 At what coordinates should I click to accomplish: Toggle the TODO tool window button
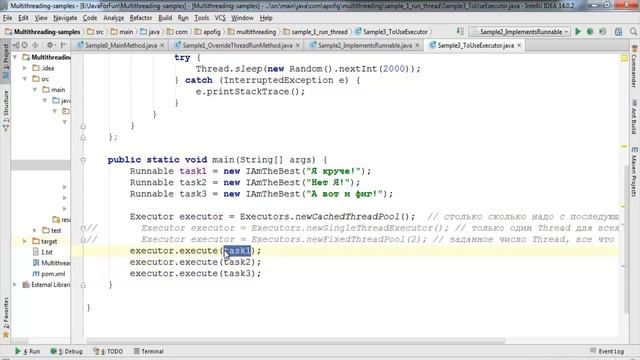click(108, 351)
